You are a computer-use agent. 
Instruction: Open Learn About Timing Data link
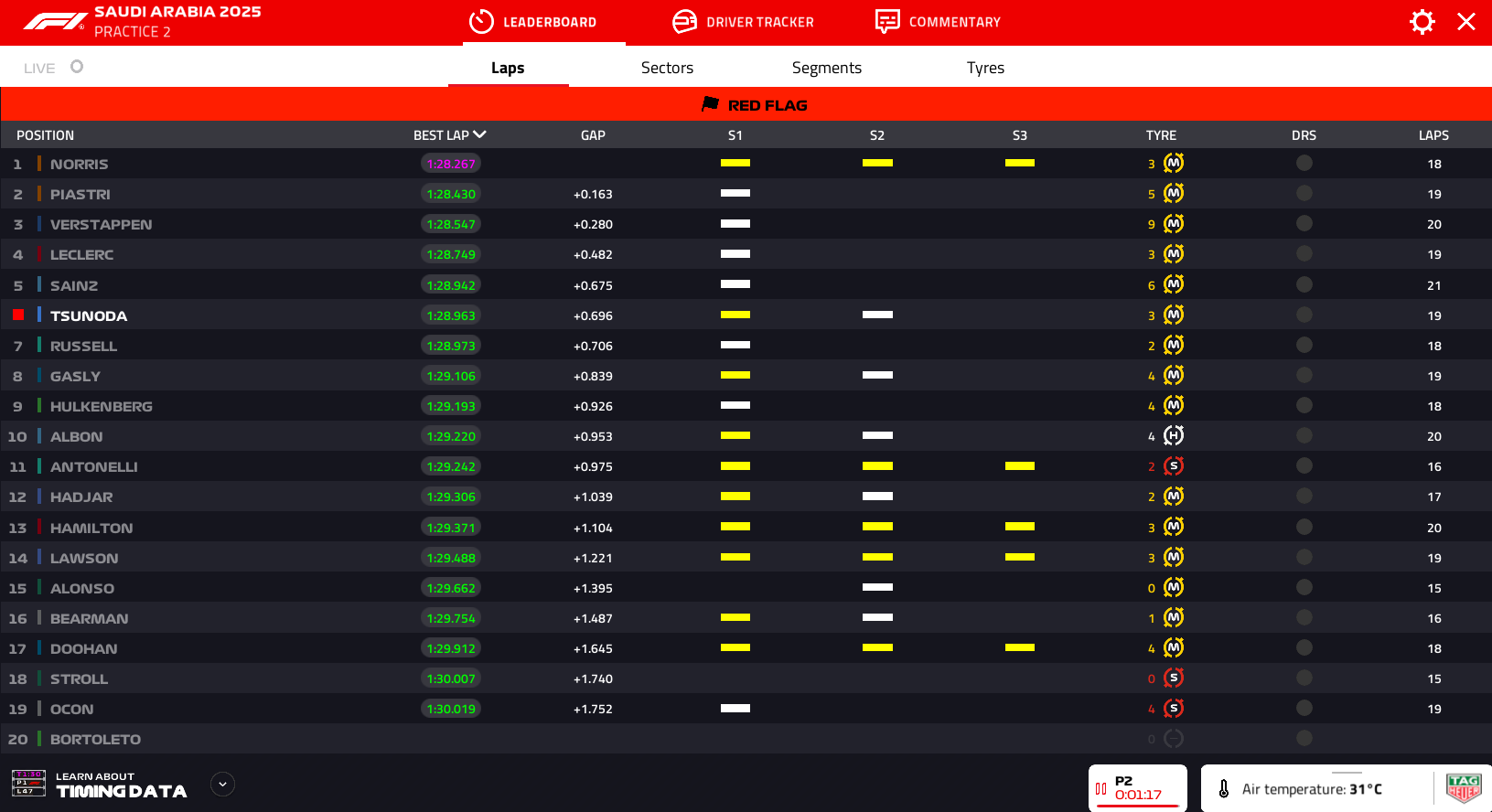click(x=122, y=785)
